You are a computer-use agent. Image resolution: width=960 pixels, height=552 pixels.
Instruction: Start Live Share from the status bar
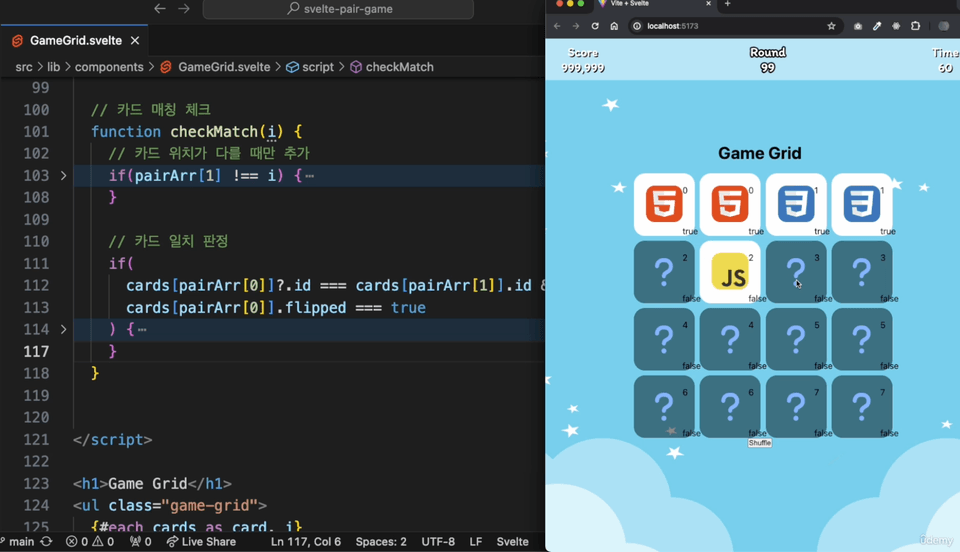pos(201,542)
